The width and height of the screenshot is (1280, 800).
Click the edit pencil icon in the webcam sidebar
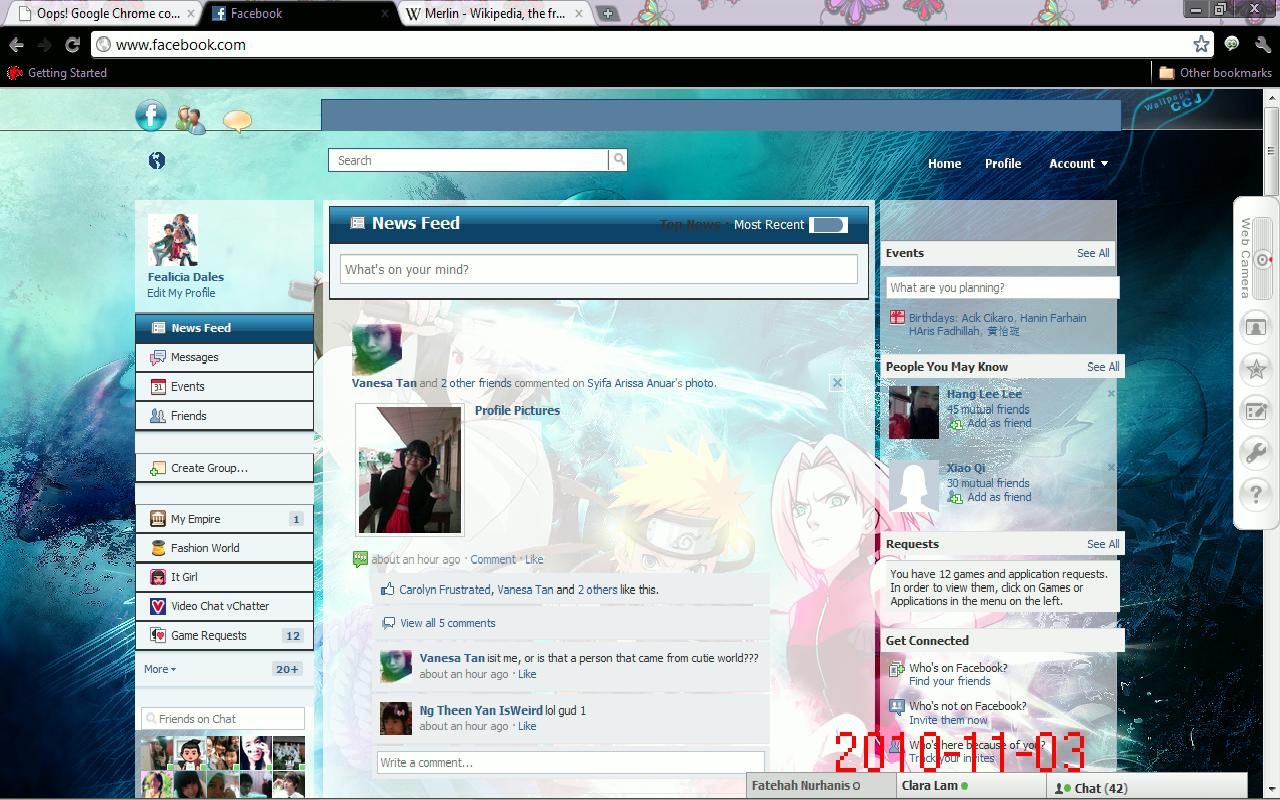pyautogui.click(x=1255, y=411)
